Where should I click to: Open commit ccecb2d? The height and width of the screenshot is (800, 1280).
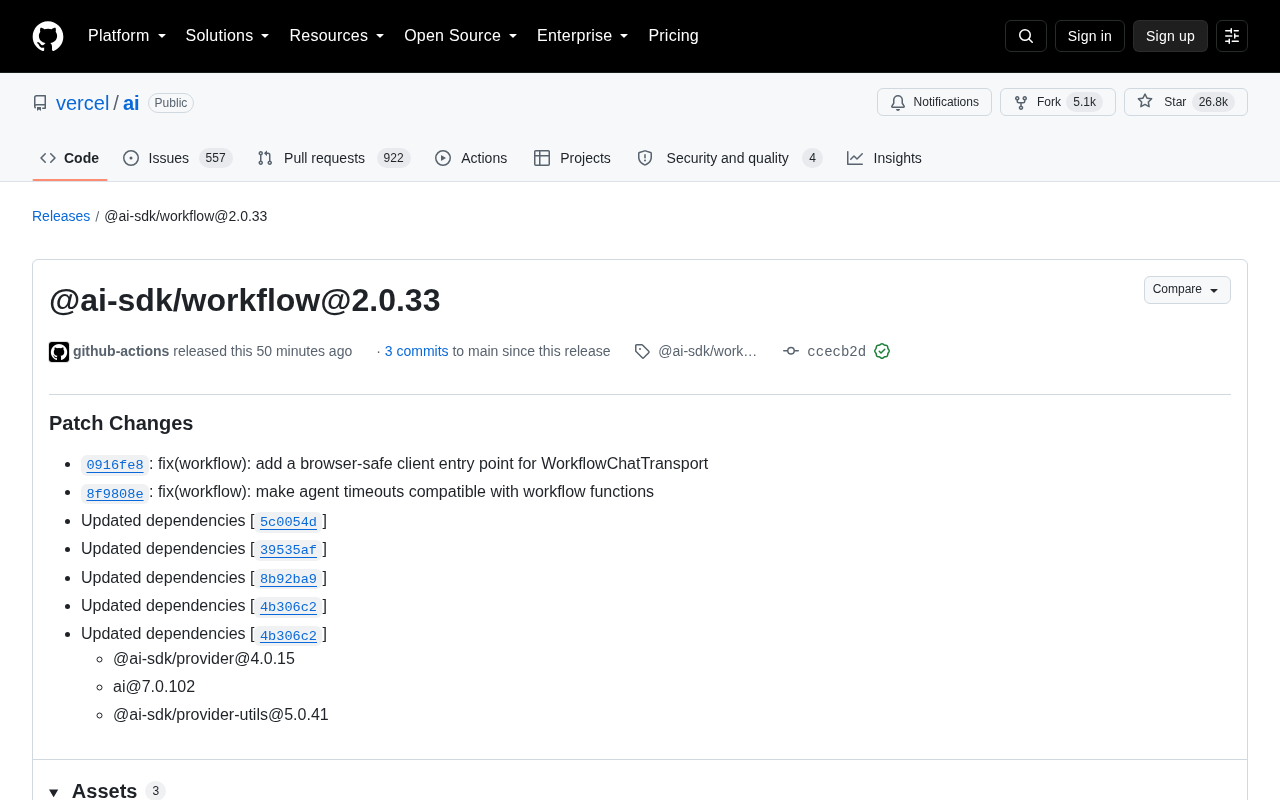[x=837, y=351]
